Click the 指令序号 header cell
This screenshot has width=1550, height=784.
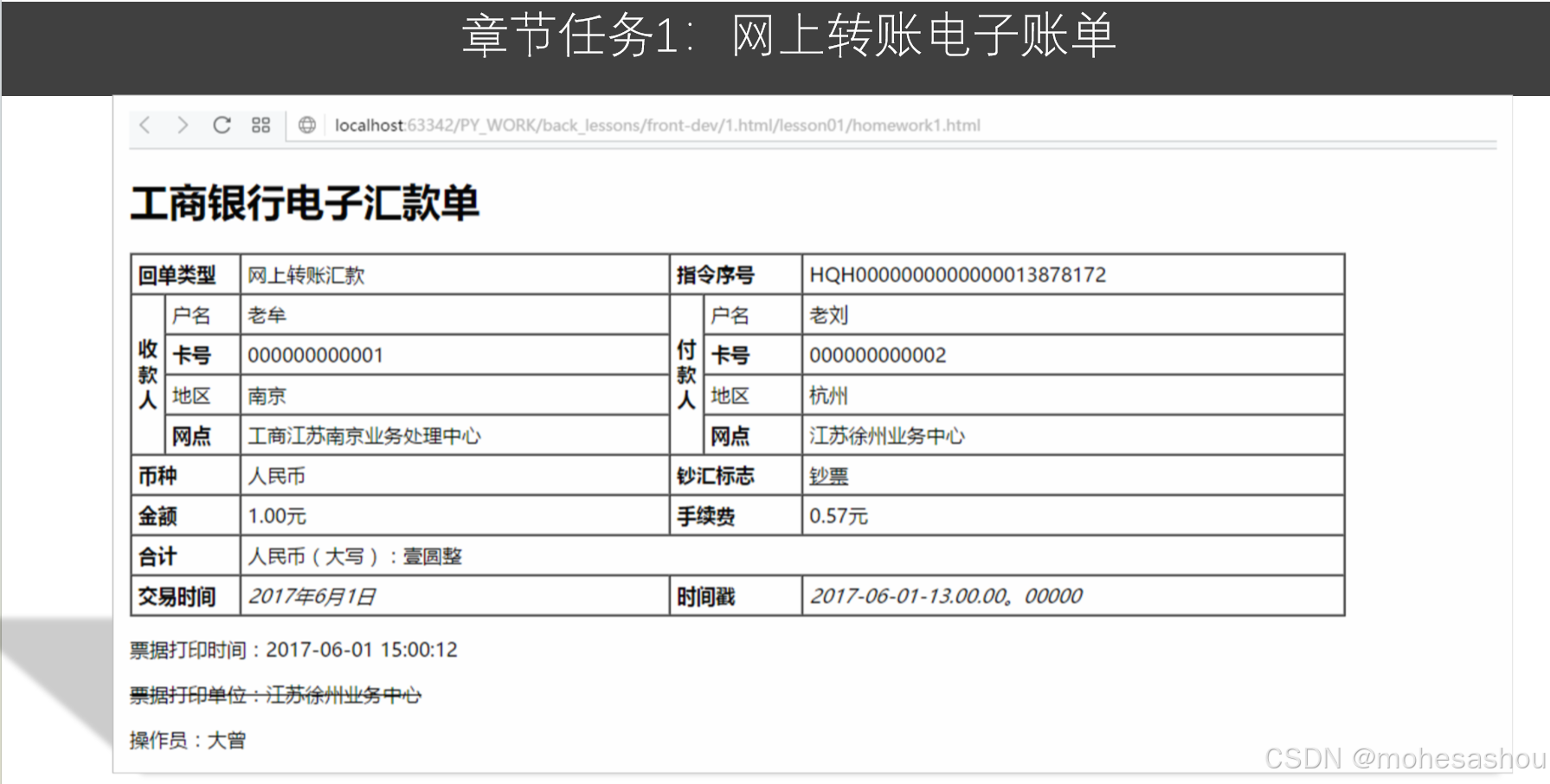coord(736,275)
